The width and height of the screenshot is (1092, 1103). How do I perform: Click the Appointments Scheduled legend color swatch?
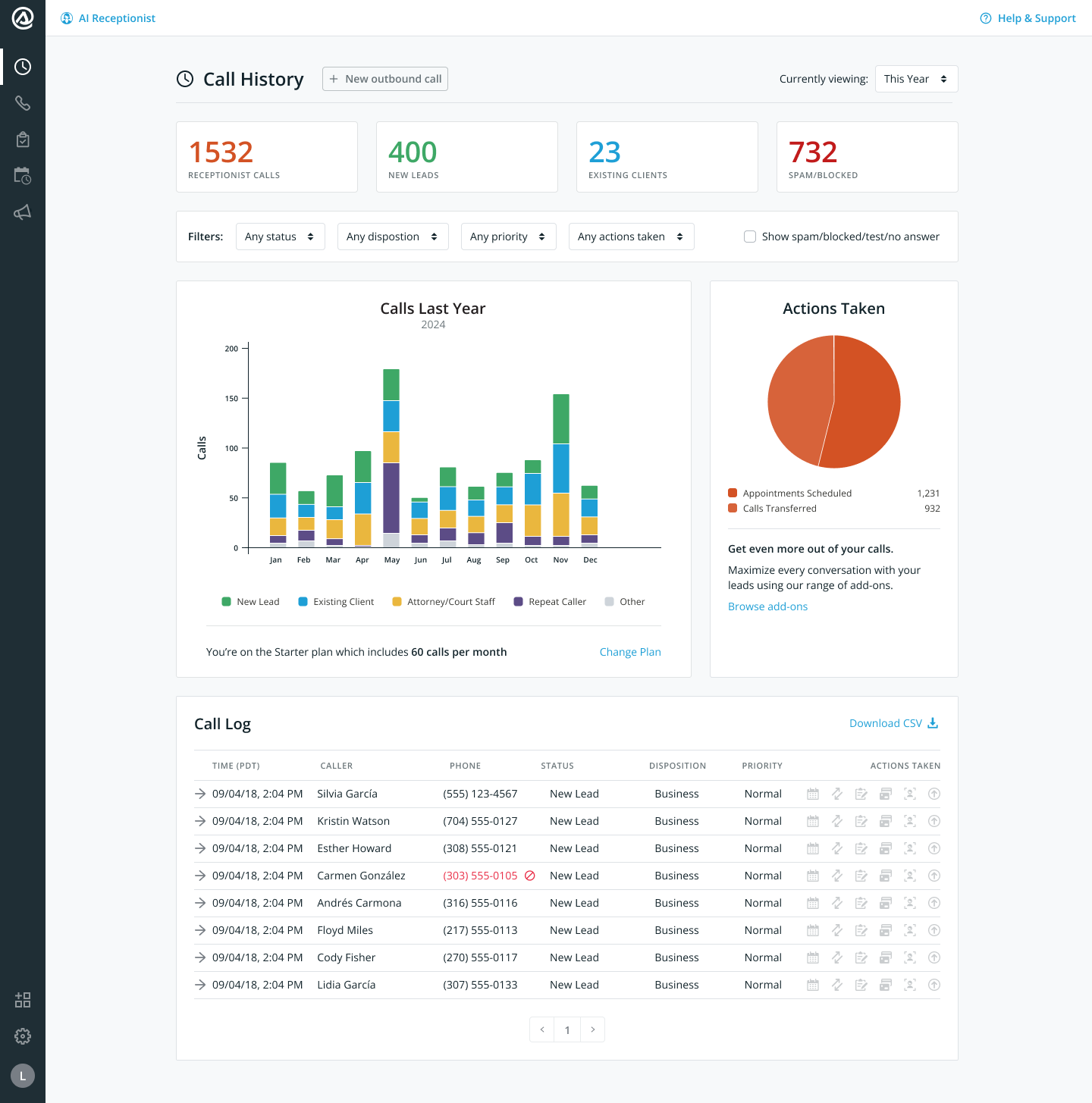[733, 493]
